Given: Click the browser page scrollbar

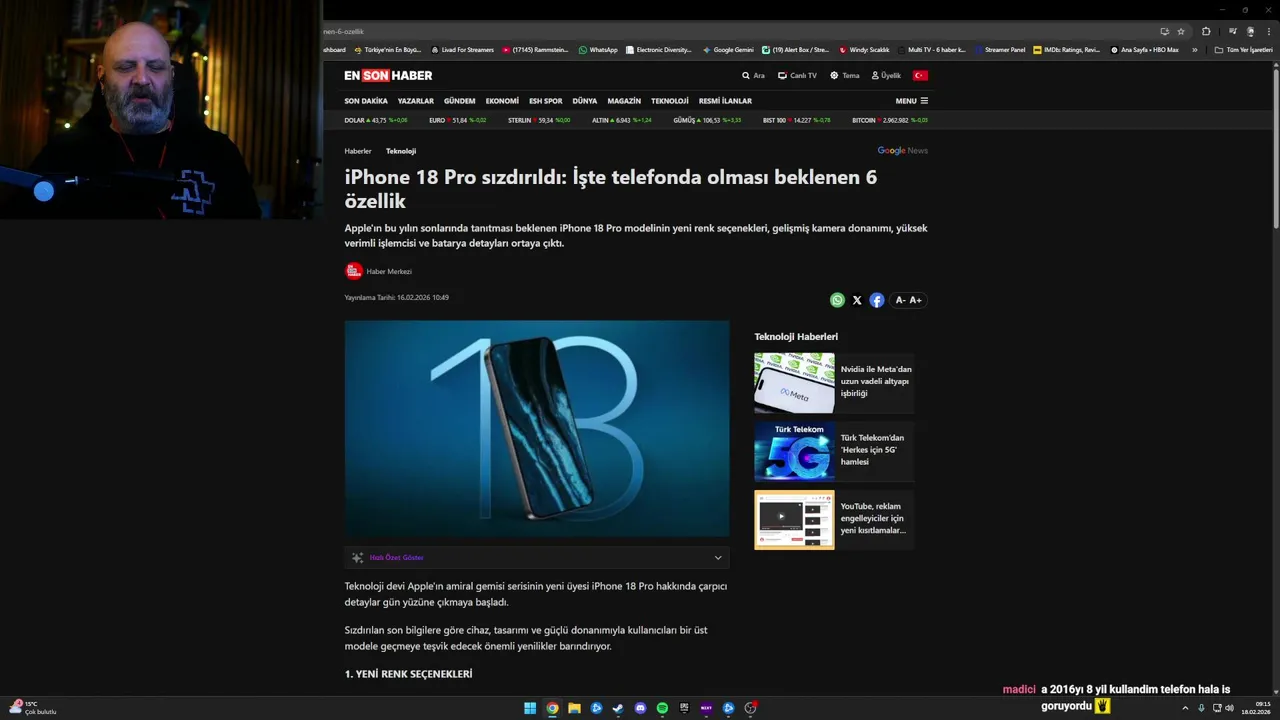Looking at the screenshot, I should click(x=1276, y=150).
